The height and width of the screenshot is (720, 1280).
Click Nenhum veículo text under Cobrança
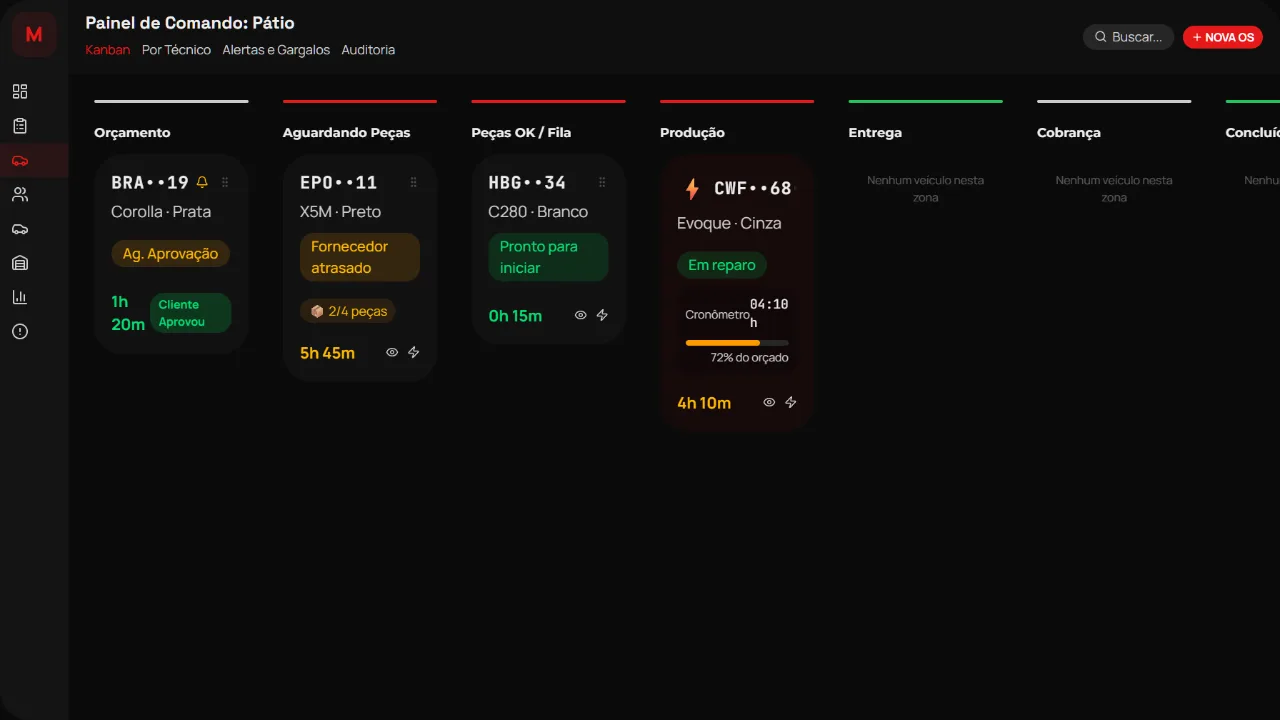pyautogui.click(x=1114, y=189)
